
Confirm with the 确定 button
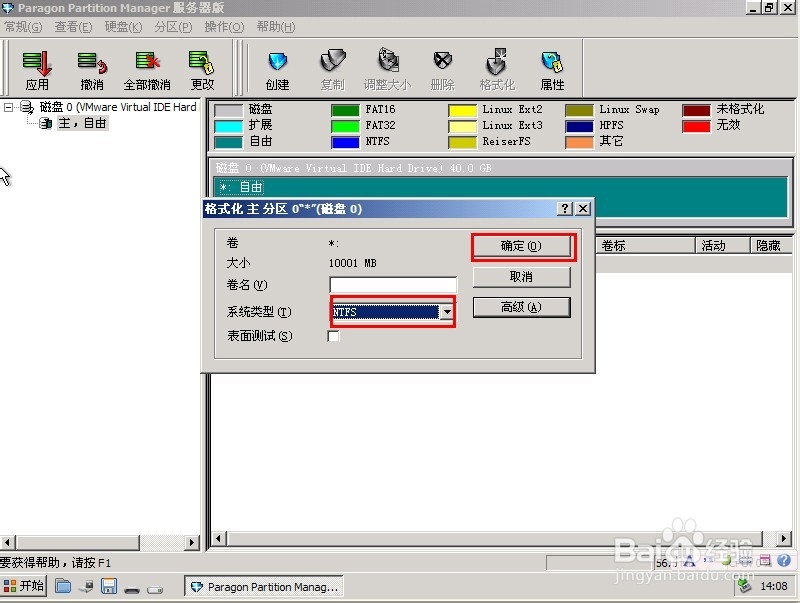521,246
